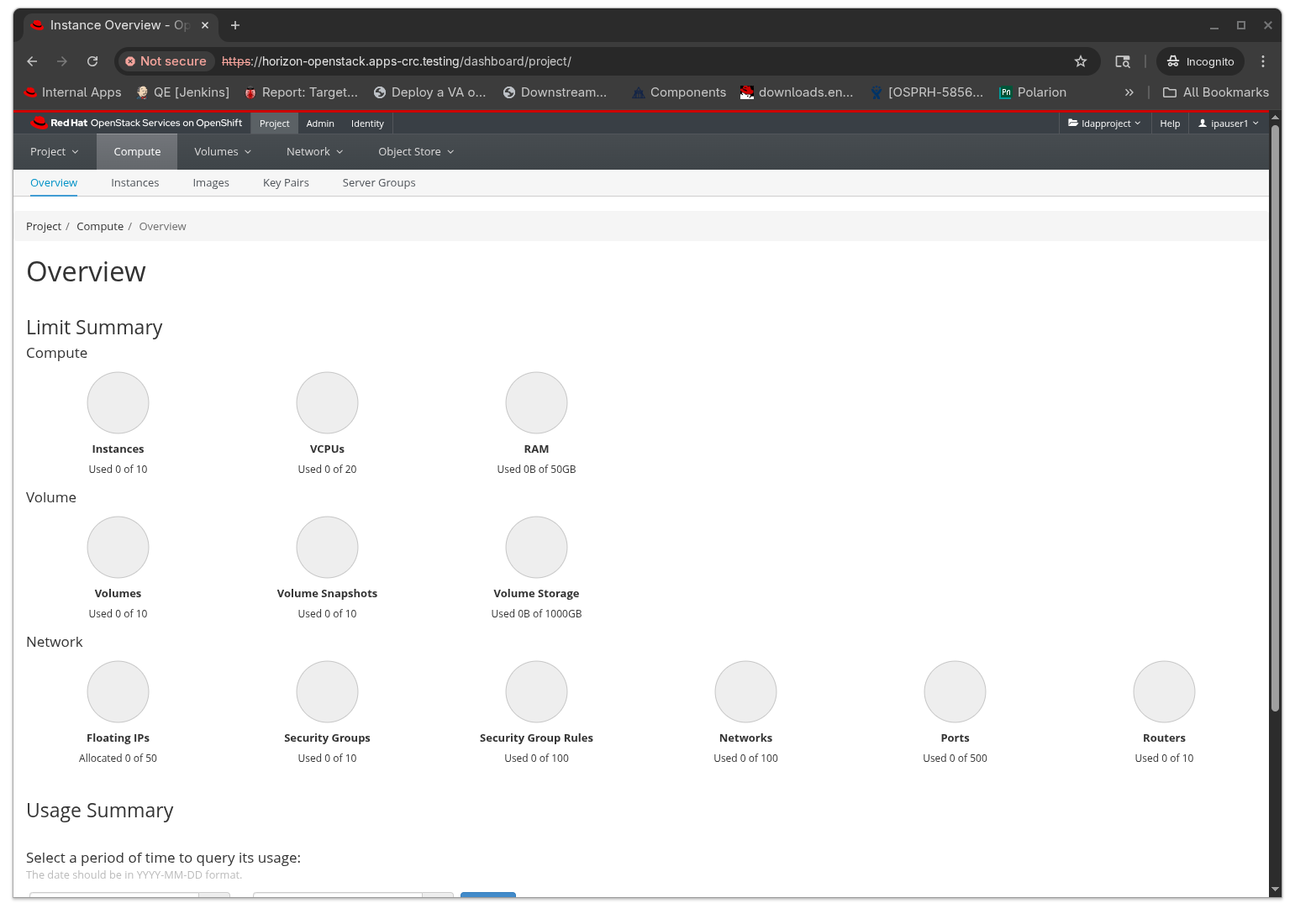Open downloads.en bookmark
Screen dimensions: 1295x924
(x=797, y=92)
